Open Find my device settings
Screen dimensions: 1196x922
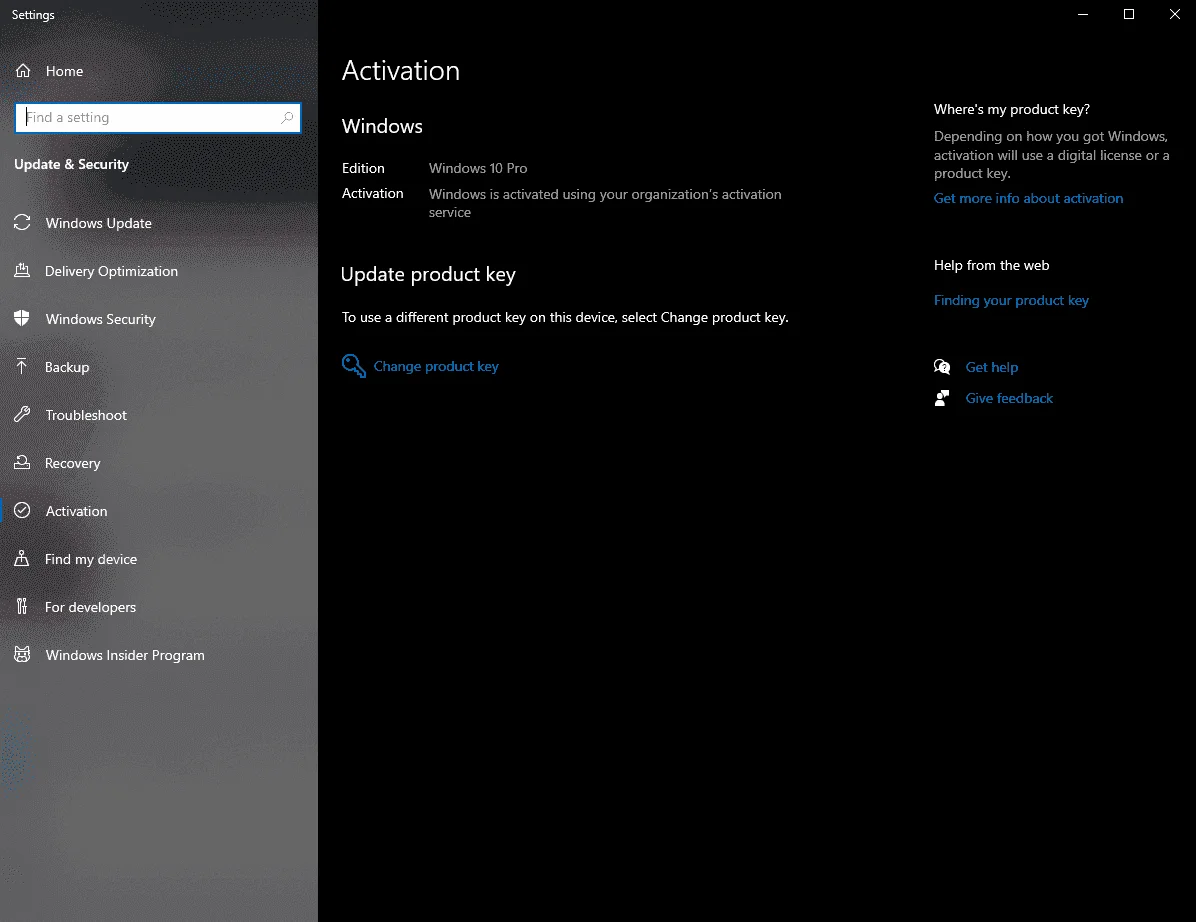159,559
